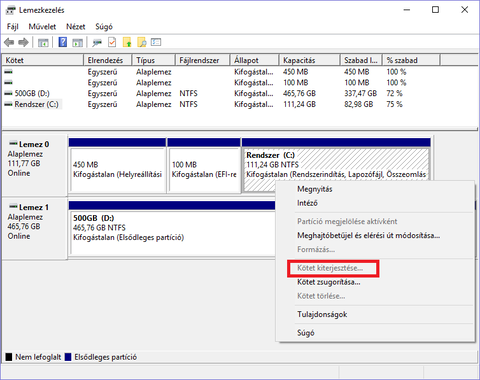
Task: Sort by the Kapacitás column header
Action: [310, 60]
